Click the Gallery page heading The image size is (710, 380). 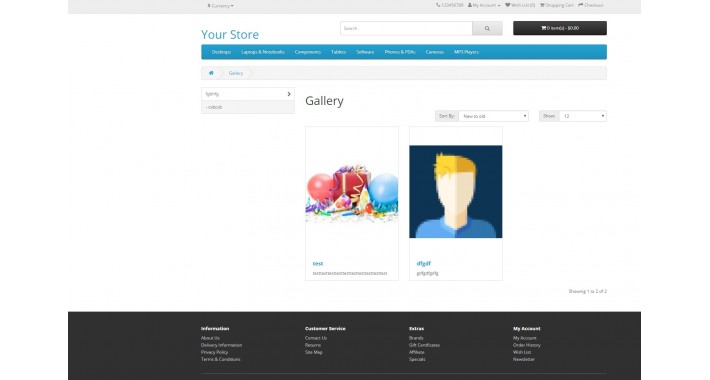tap(324, 101)
